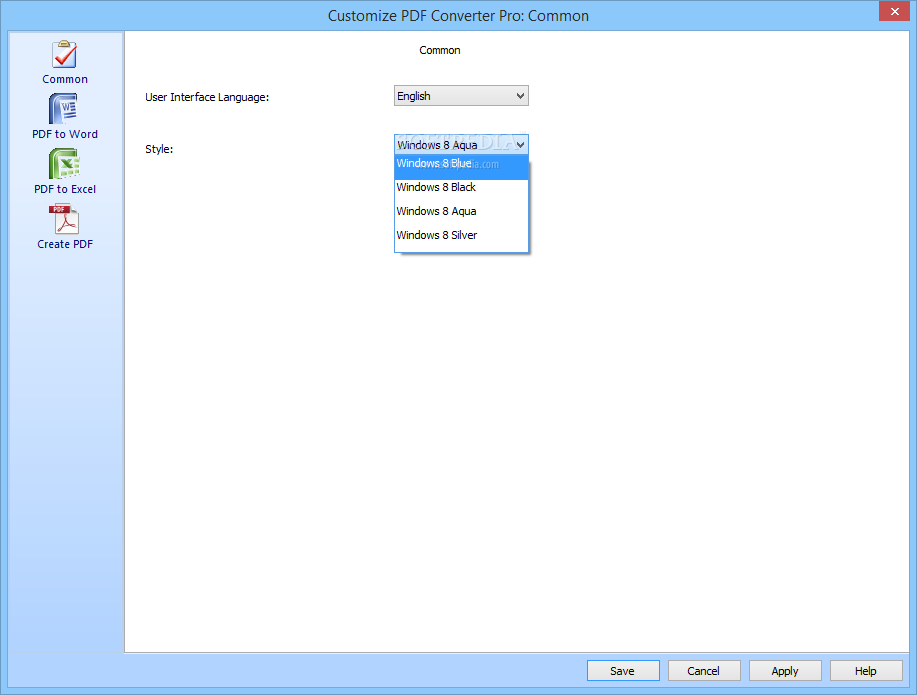Select the 'Create PDF' sidebar label
The width and height of the screenshot is (917, 695).
pos(65,244)
